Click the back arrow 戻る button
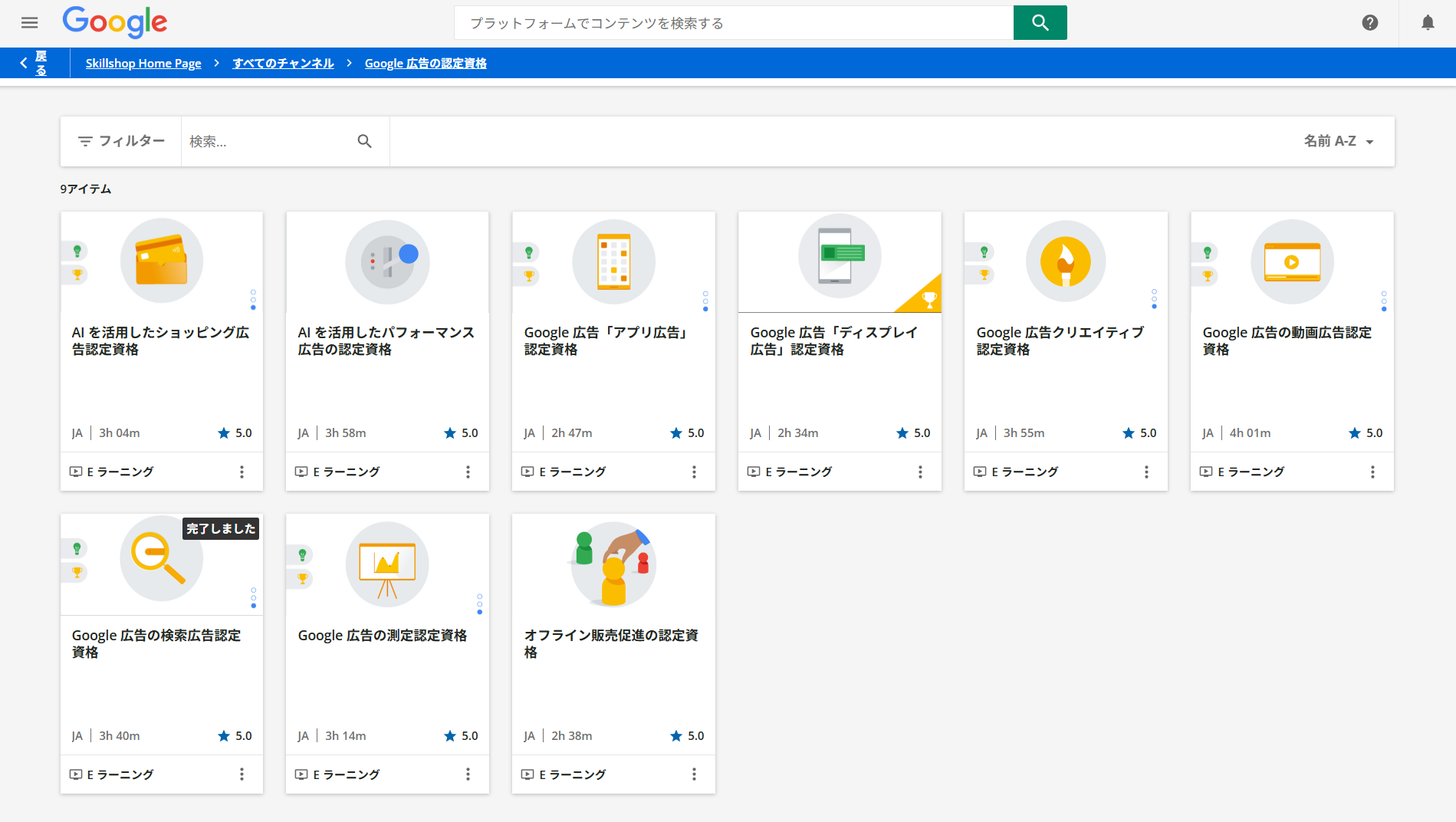Viewport: 1456px width, 822px height. pos(35,63)
